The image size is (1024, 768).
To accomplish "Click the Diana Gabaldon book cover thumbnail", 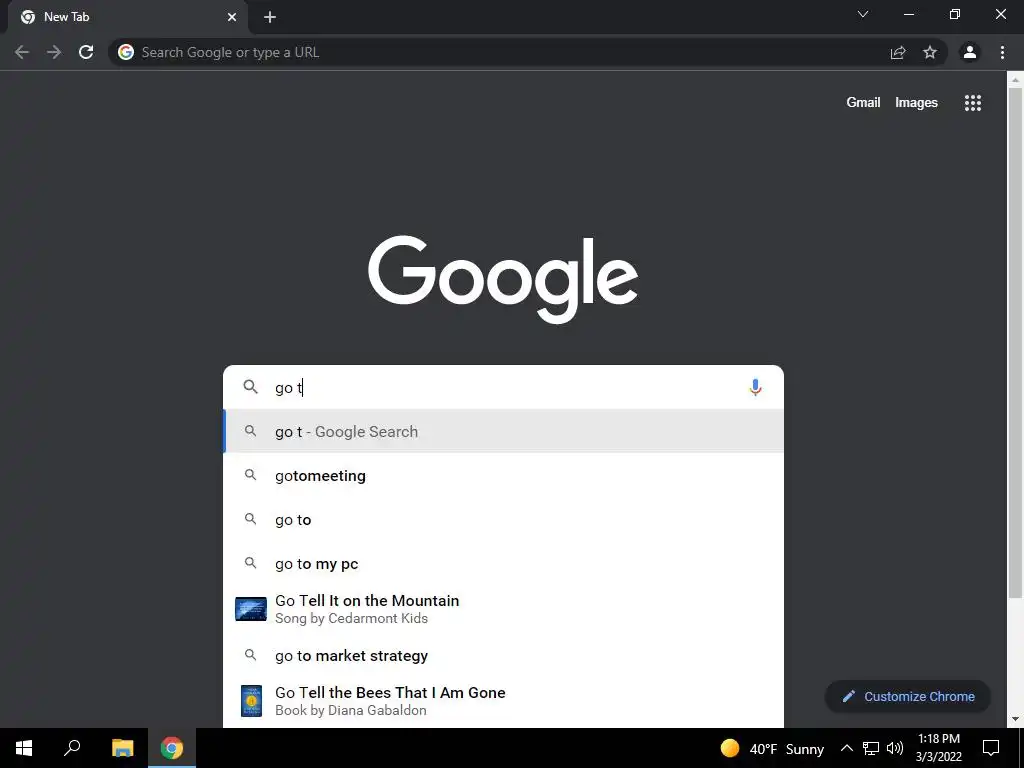I will coord(251,701).
